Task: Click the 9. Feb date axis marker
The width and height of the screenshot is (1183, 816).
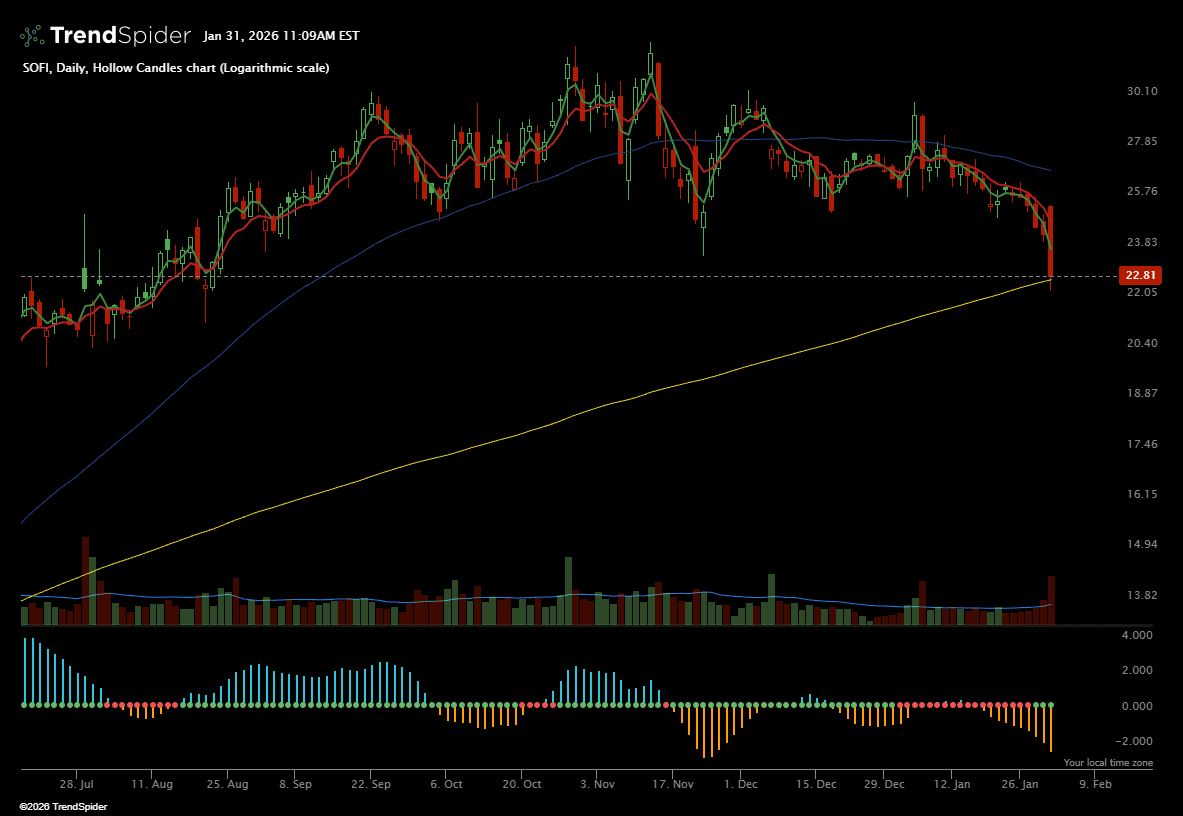Action: (x=1095, y=785)
